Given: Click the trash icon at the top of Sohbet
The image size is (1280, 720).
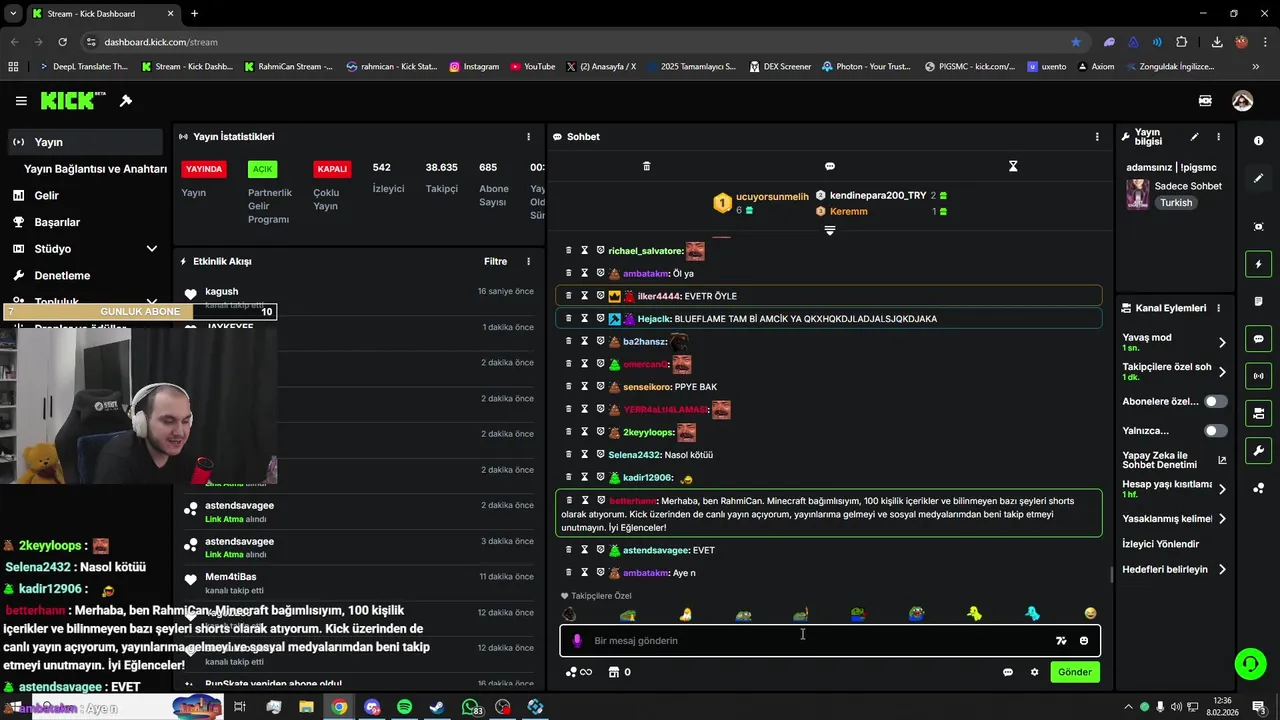Looking at the screenshot, I should 646,166.
